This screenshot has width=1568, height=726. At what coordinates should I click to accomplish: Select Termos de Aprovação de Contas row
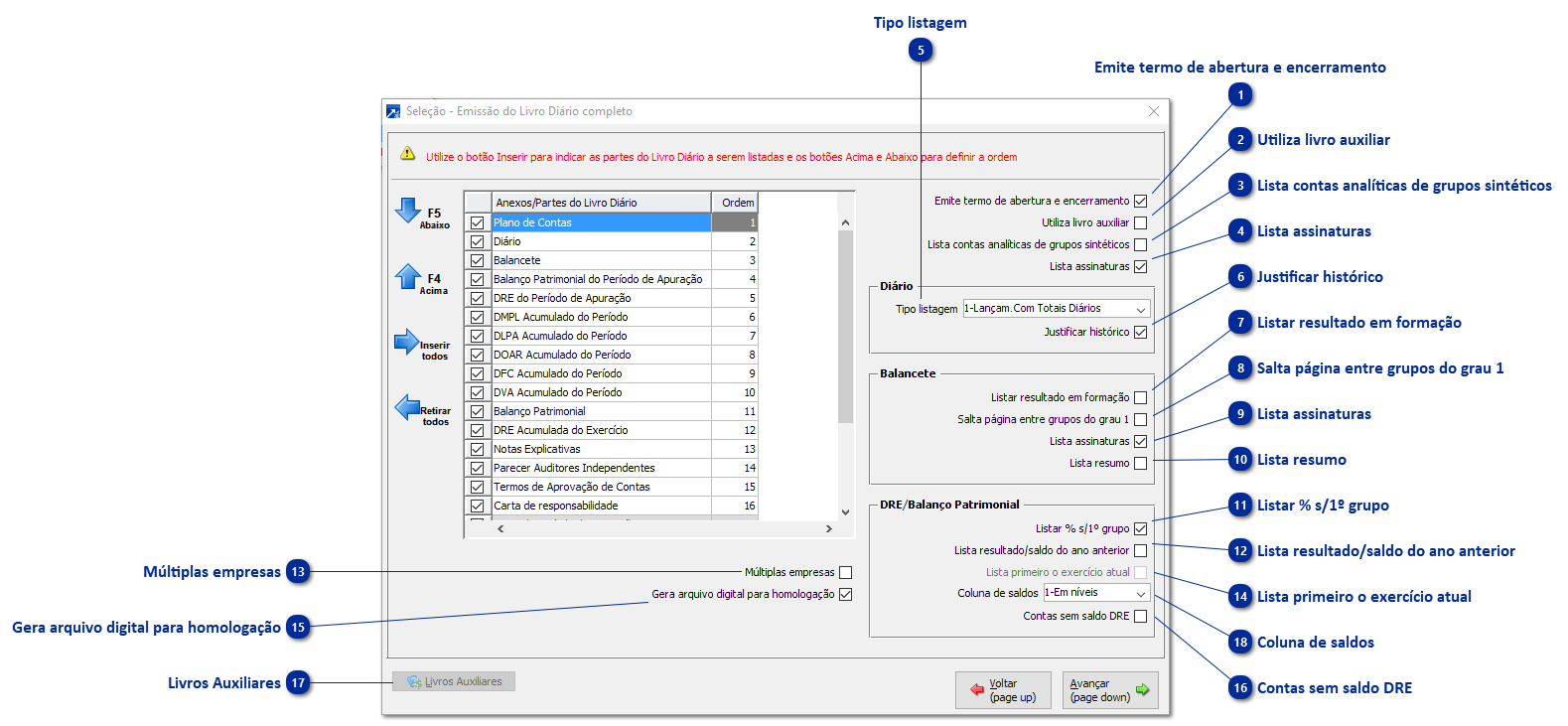(x=611, y=487)
